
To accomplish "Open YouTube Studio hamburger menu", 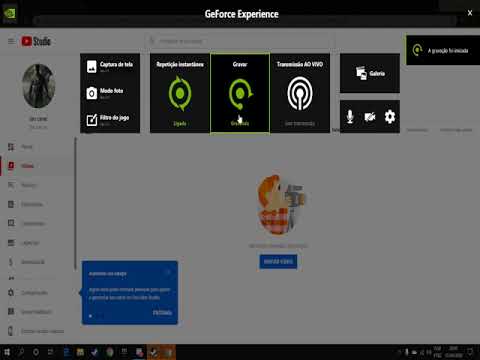I will tap(11, 41).
